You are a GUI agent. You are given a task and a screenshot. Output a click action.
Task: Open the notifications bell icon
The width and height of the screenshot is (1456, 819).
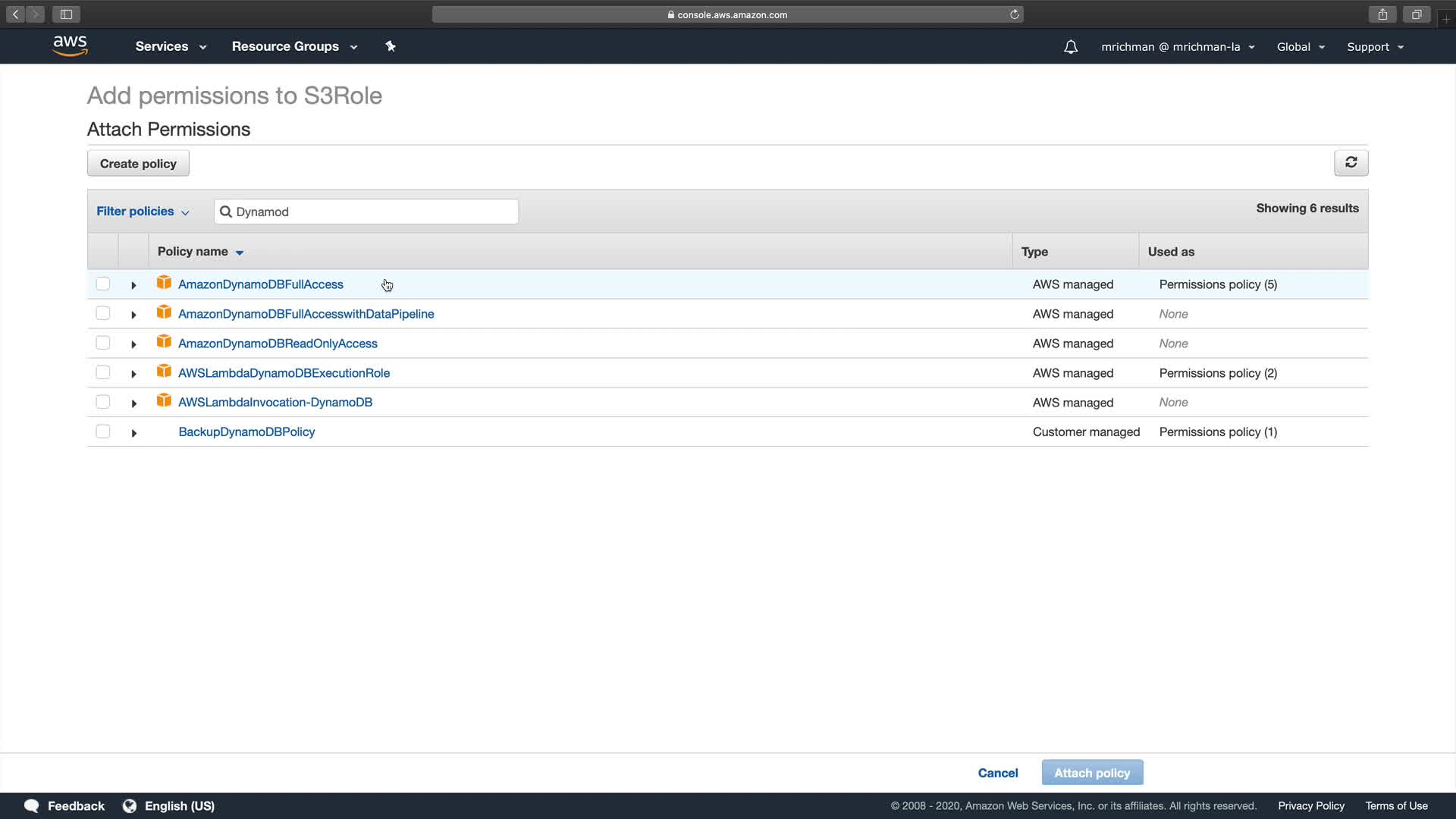pyautogui.click(x=1070, y=47)
